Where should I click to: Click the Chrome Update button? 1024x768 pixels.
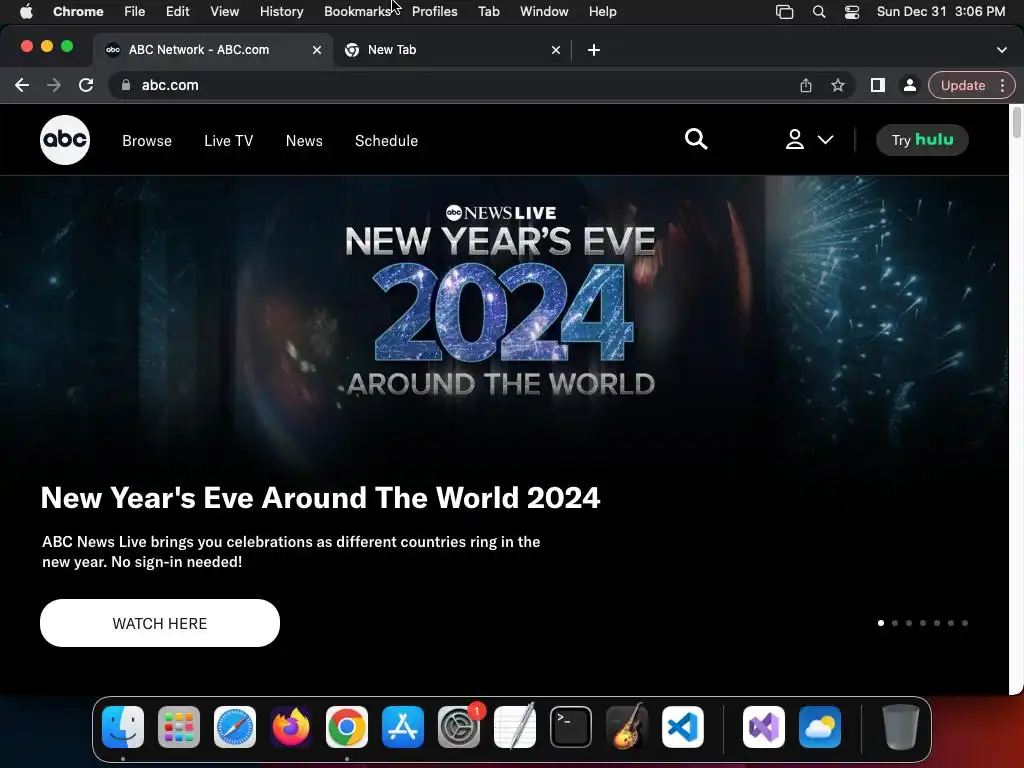(x=963, y=86)
